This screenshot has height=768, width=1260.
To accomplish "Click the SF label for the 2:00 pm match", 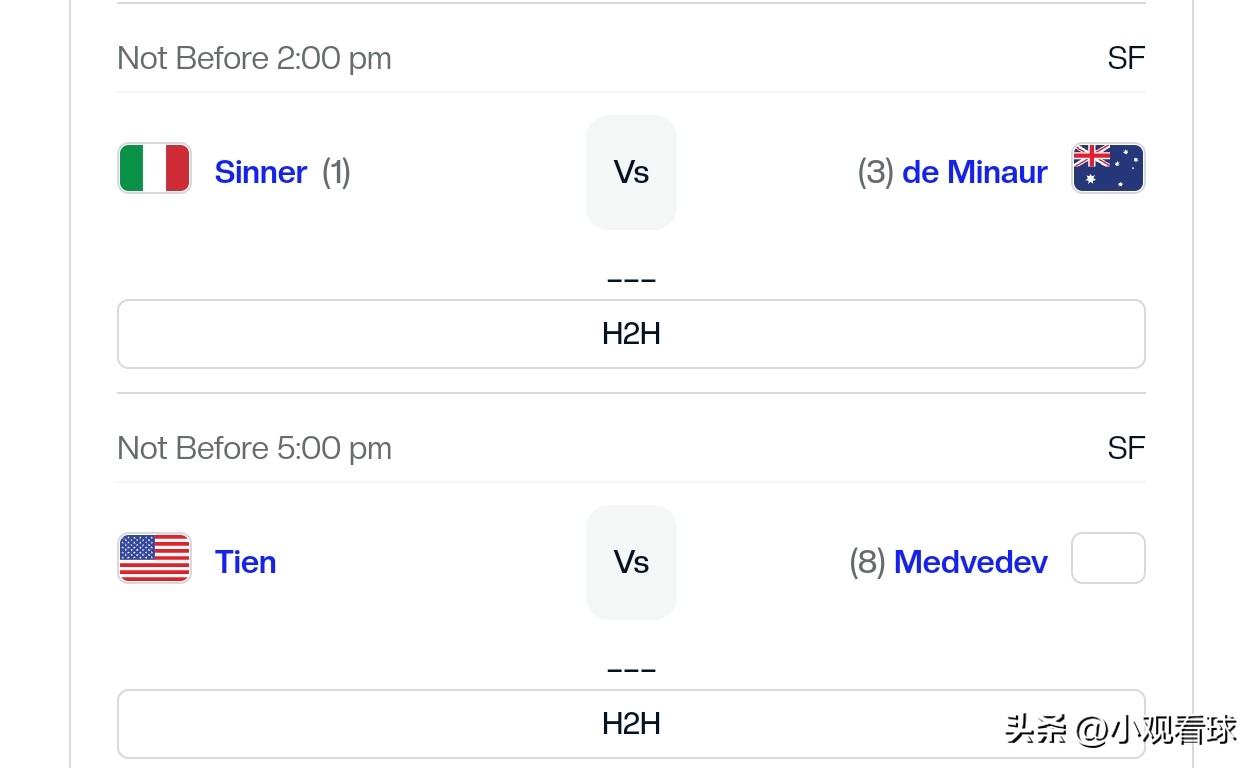I will pos(1125,58).
